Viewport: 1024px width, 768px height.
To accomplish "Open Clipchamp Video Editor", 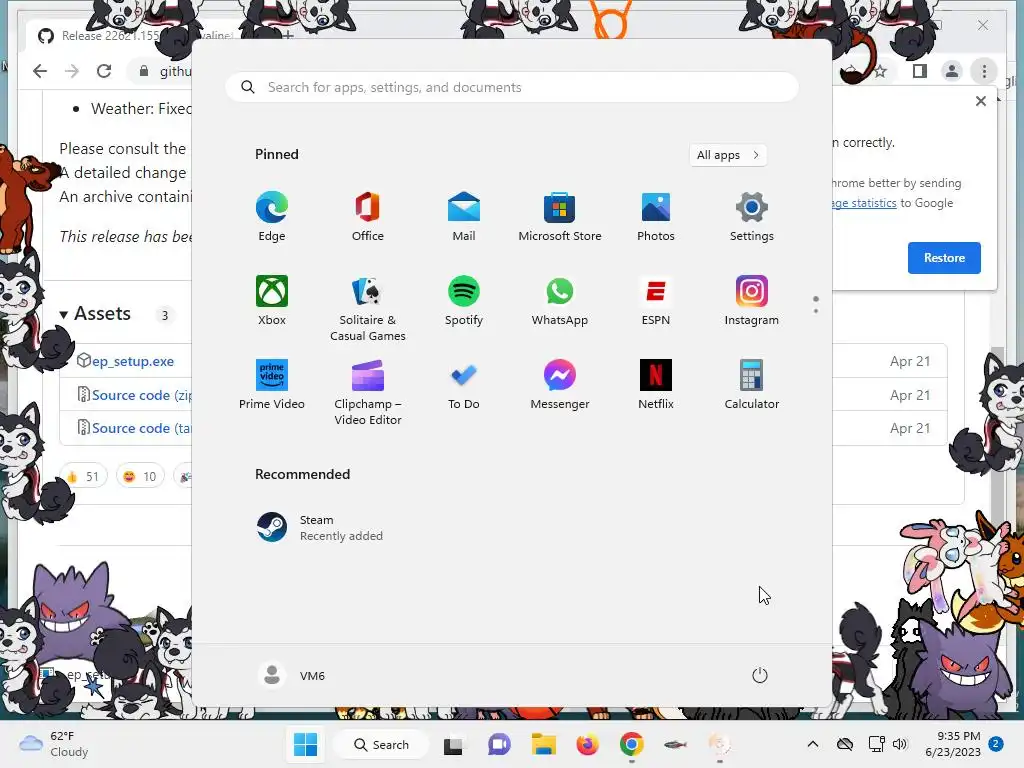I will [x=368, y=392].
